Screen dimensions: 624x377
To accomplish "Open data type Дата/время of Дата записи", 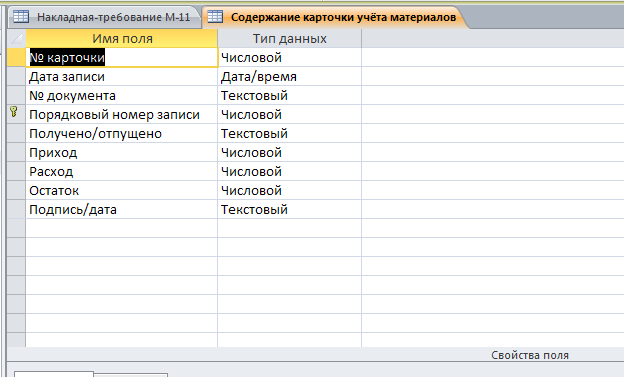I will click(289, 76).
